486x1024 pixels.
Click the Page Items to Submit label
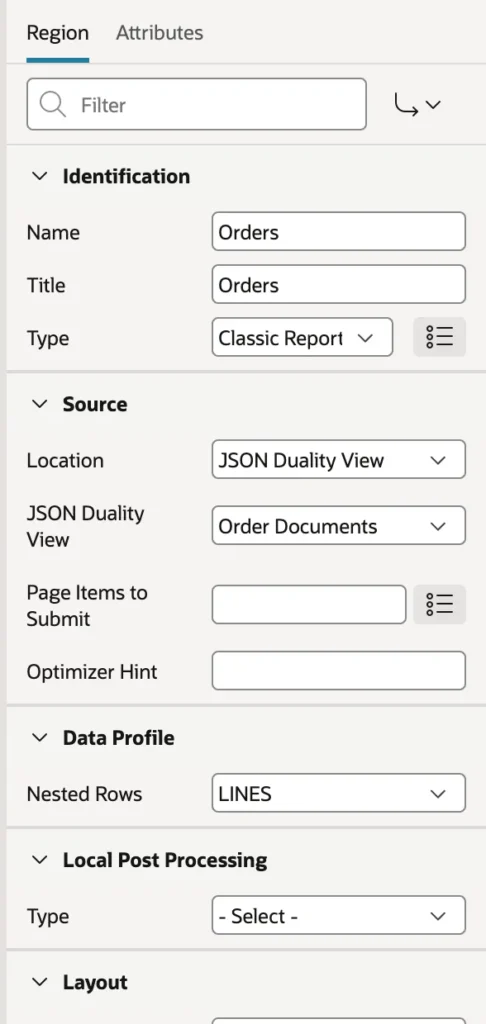(x=87, y=605)
